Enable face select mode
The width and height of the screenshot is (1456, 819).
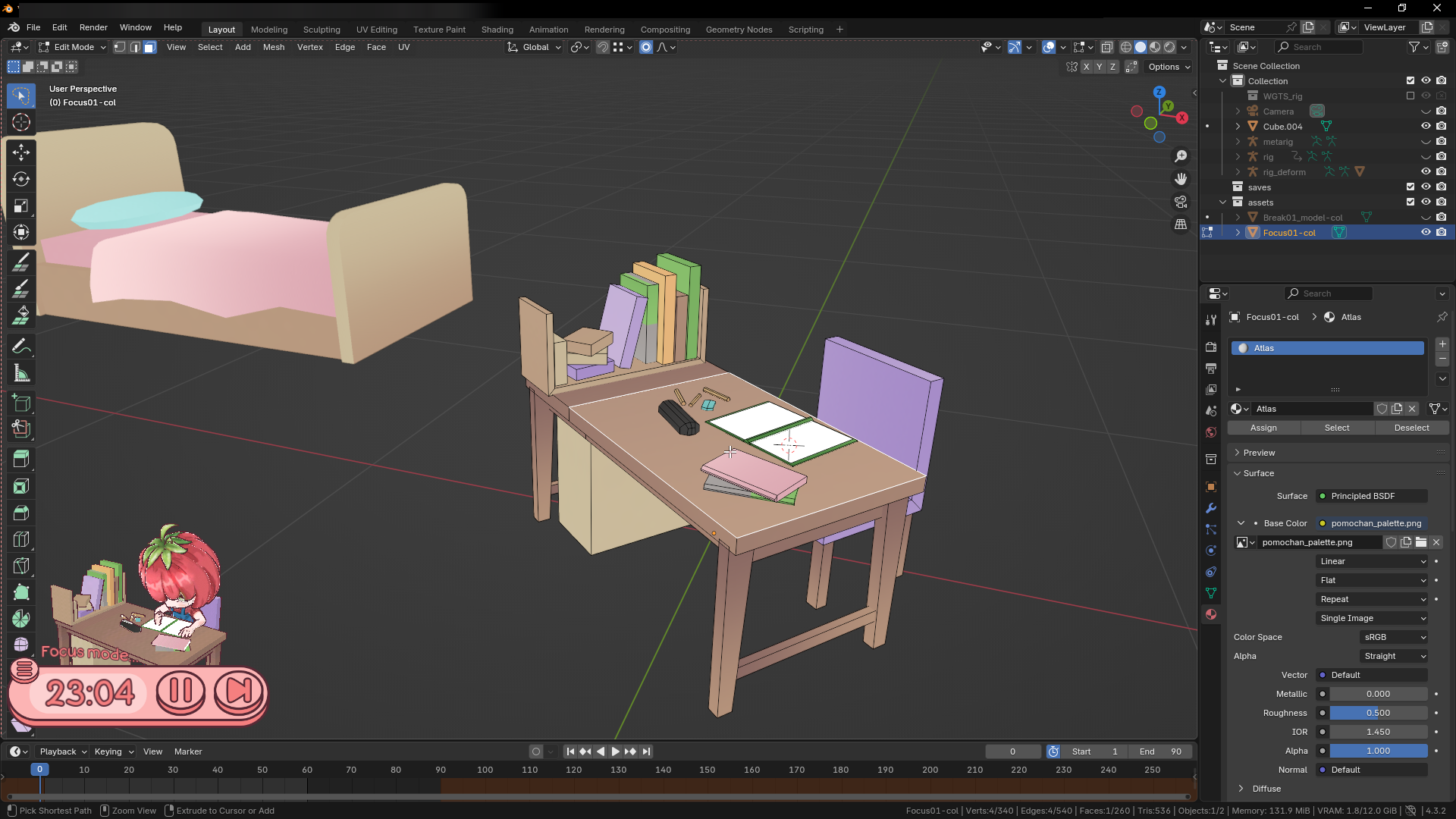coord(150,47)
